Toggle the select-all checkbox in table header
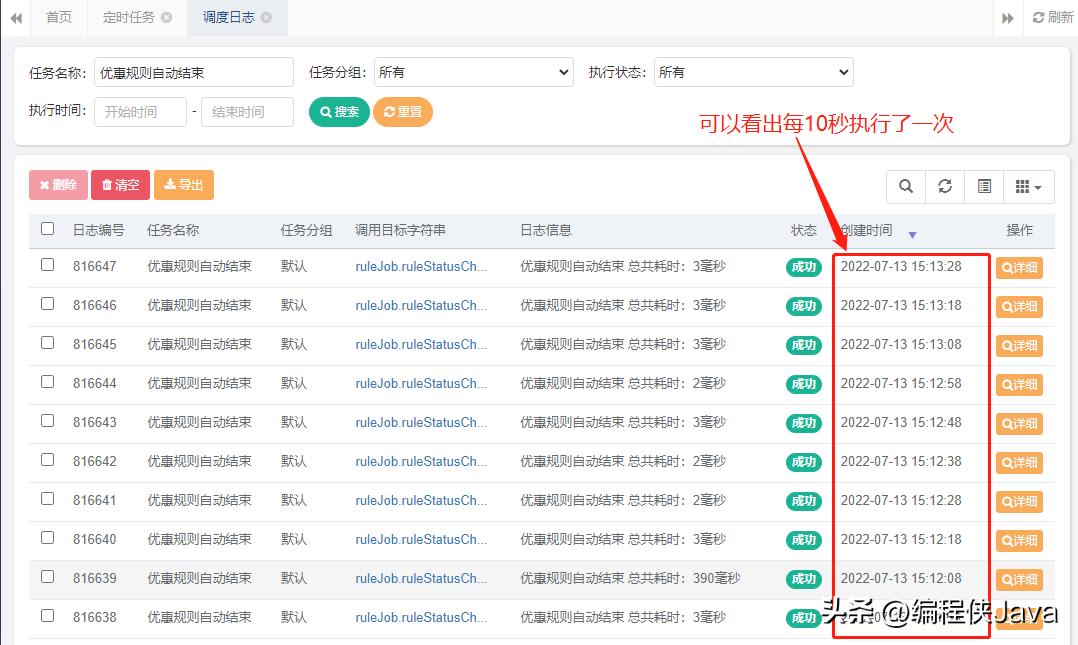The image size is (1078, 645). tap(47, 228)
